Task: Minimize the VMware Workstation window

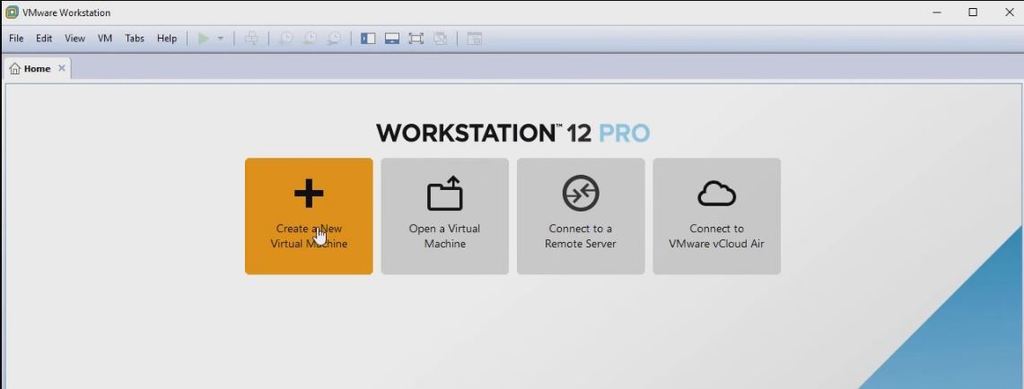Action: 937,12
